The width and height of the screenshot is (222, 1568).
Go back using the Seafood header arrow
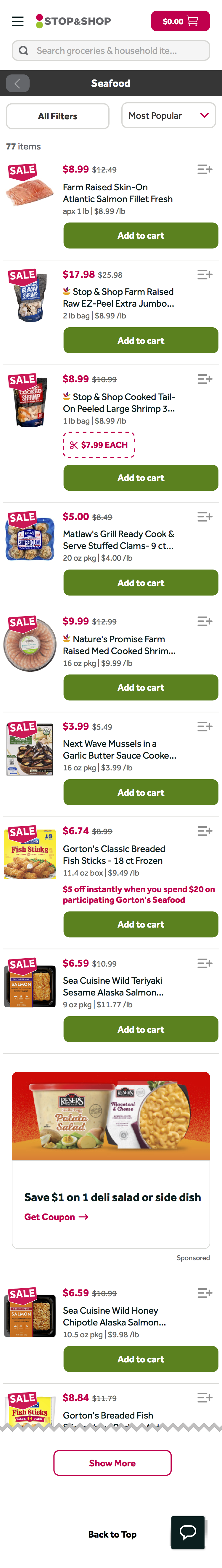tap(18, 83)
